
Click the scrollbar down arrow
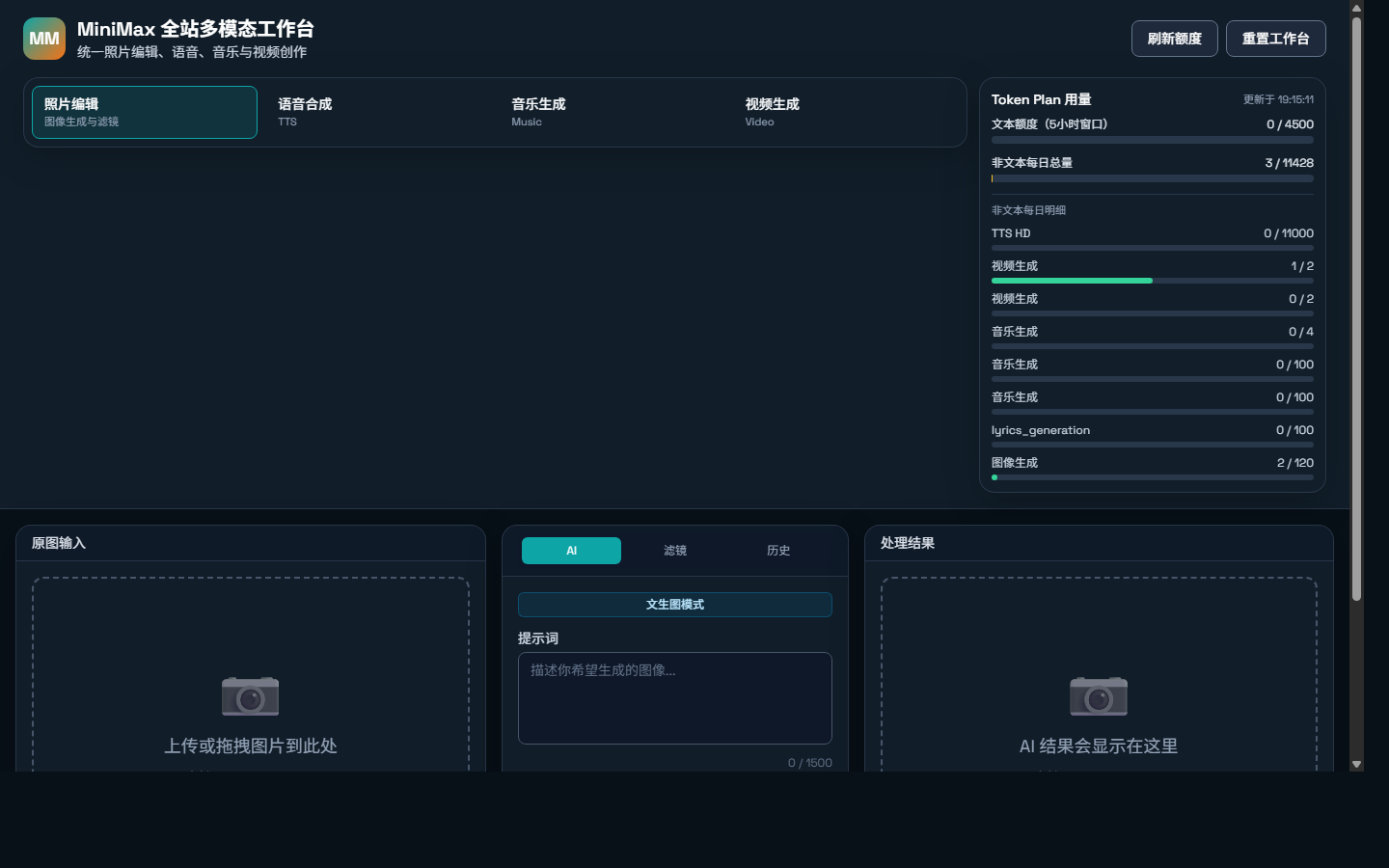[1356, 764]
